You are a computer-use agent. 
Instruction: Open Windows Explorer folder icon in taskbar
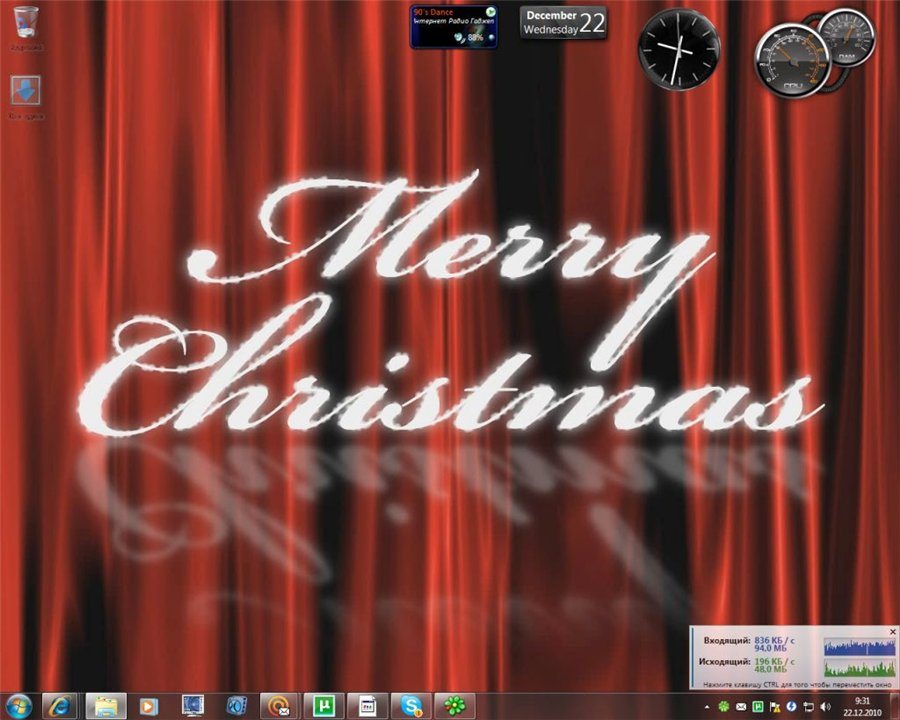coord(105,706)
